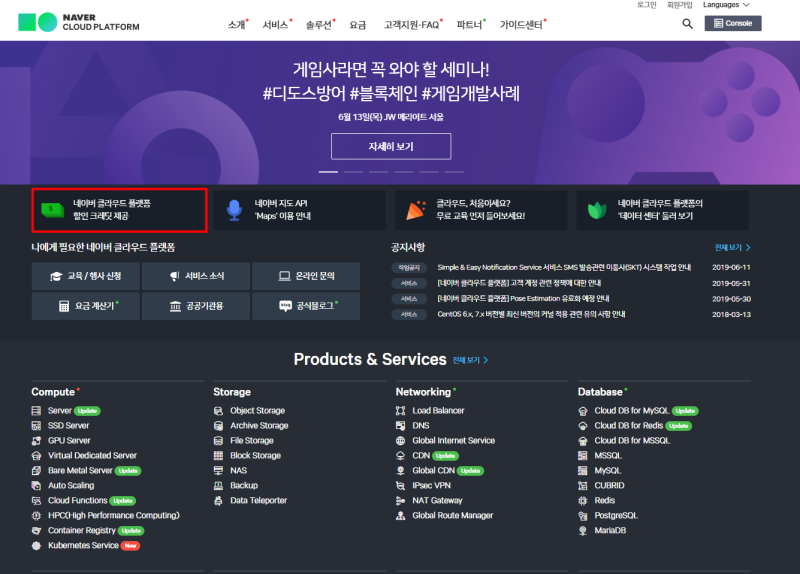800x574 pixels.
Task: Click the 공식블로그 button
Action: click(x=306, y=306)
